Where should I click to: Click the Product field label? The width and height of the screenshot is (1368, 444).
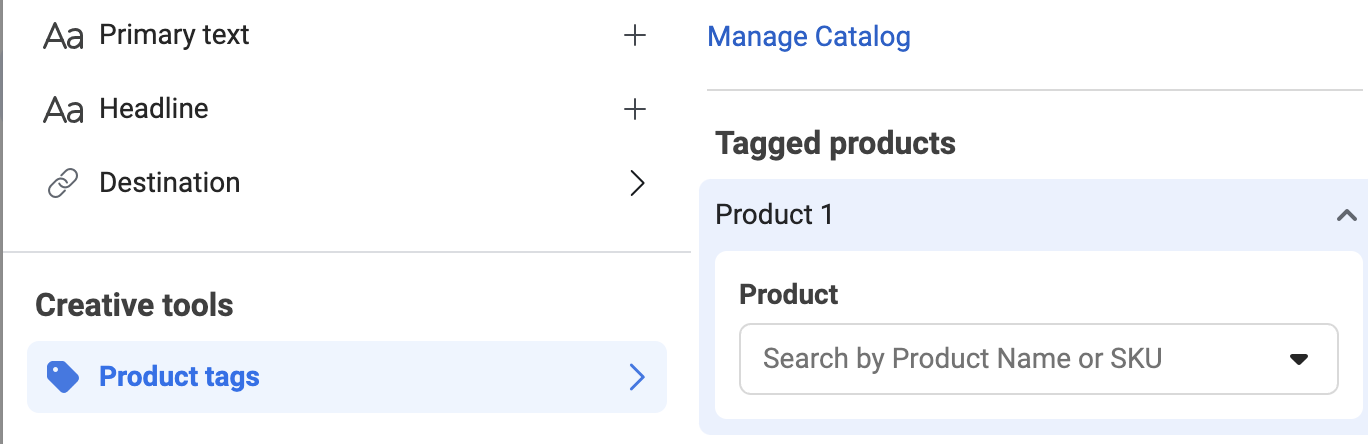click(788, 295)
